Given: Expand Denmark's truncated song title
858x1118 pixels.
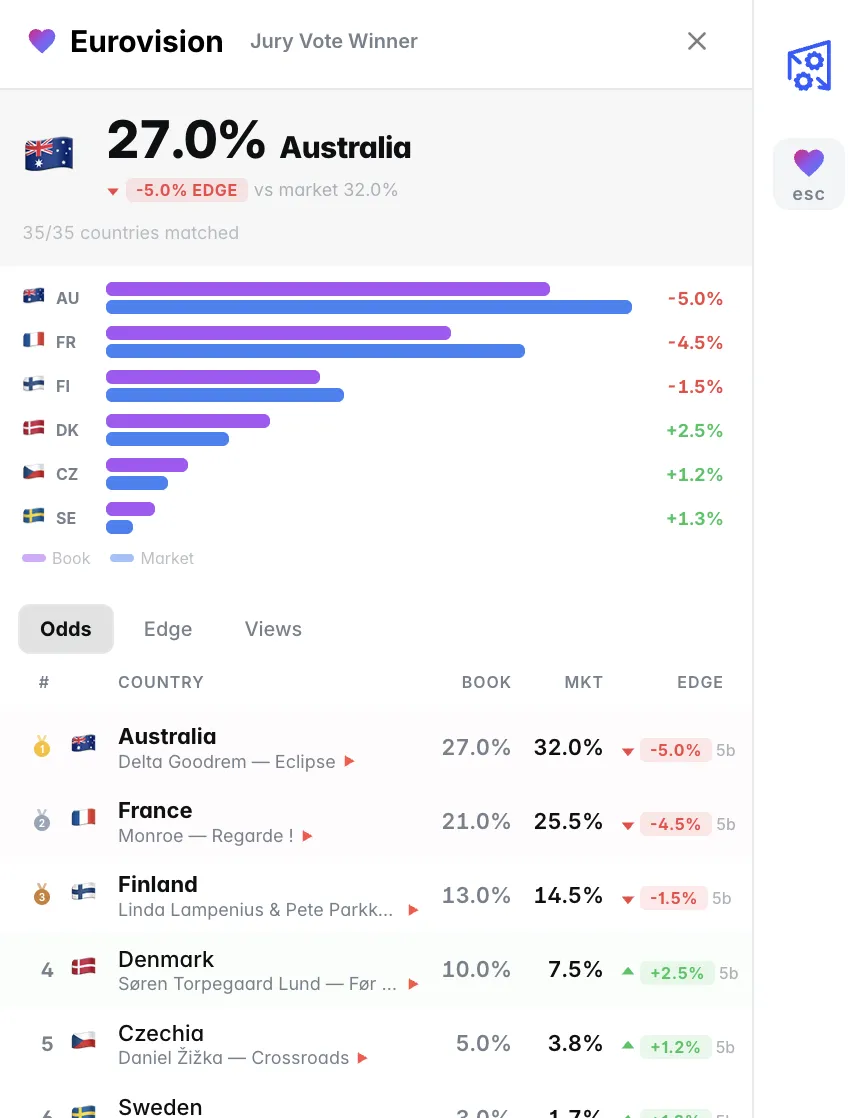Looking at the screenshot, I should pos(412,984).
